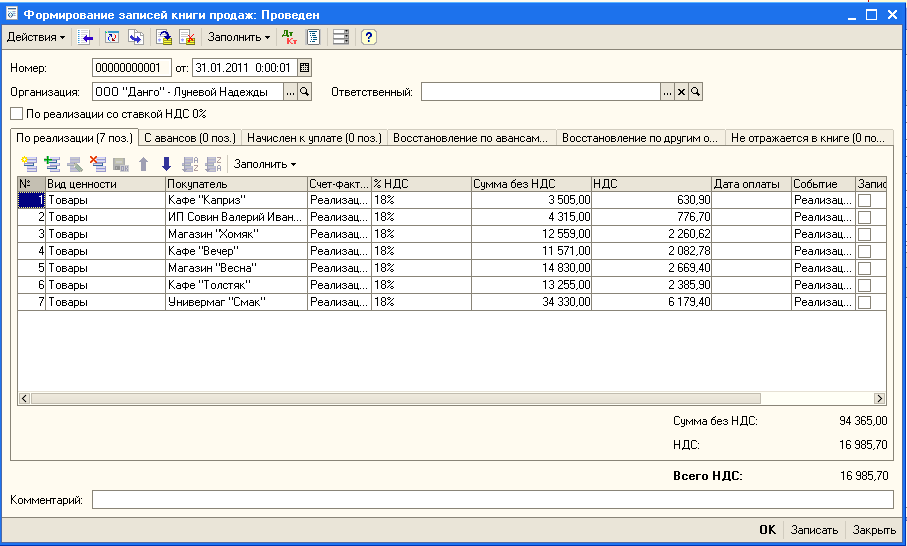Open the calendar picker next to date
Screen dimensions: 907x546
[x=305, y=68]
